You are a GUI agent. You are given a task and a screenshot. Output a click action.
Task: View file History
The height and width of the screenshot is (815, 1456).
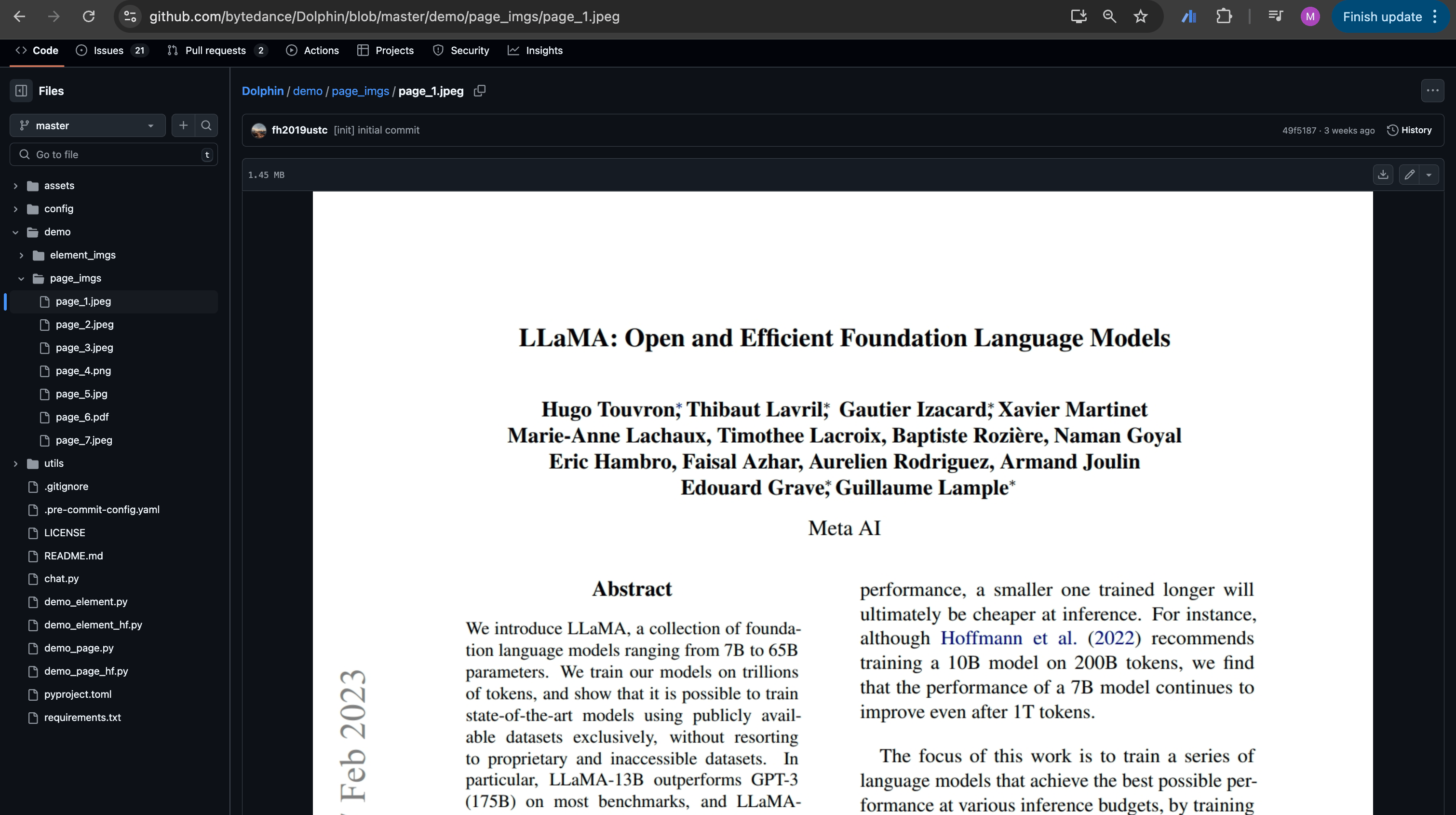[x=1409, y=130]
